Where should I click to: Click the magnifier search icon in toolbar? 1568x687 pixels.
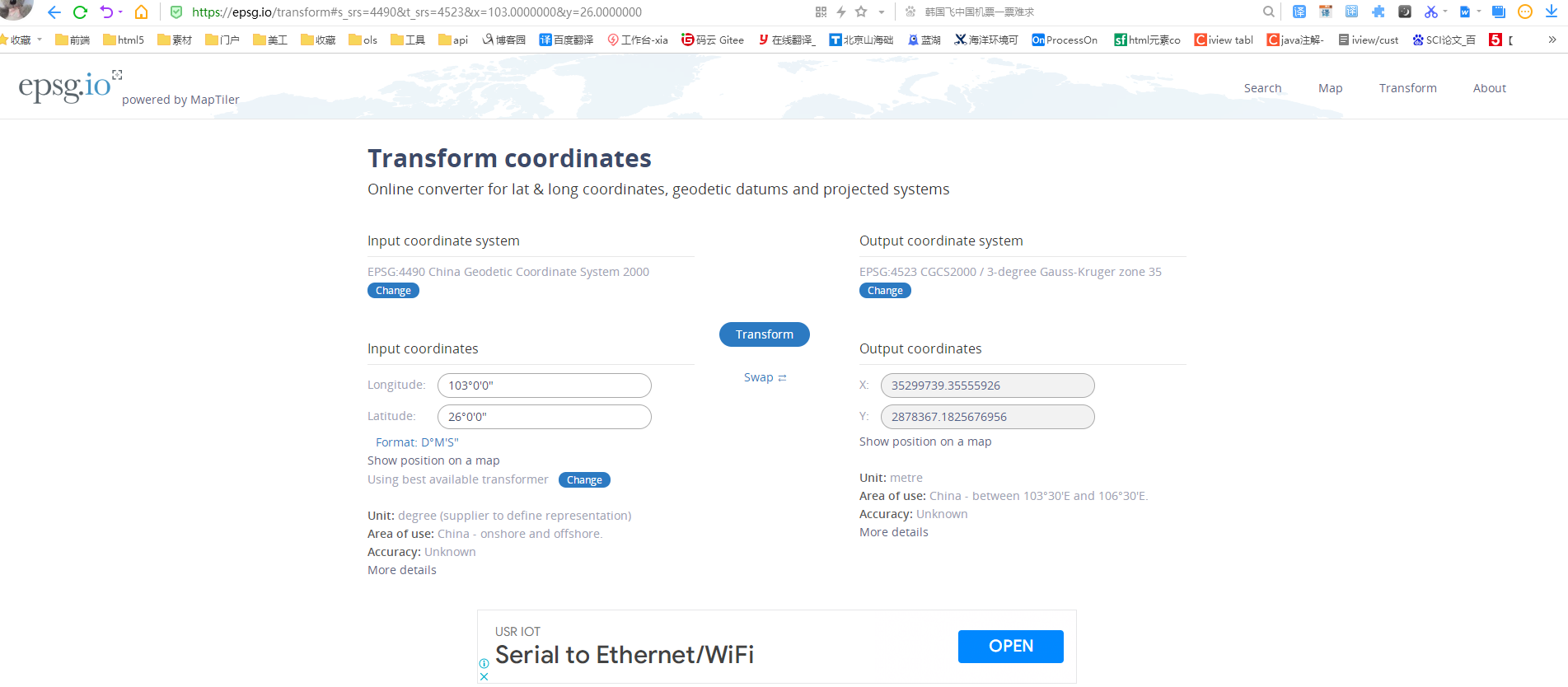pyautogui.click(x=1269, y=12)
